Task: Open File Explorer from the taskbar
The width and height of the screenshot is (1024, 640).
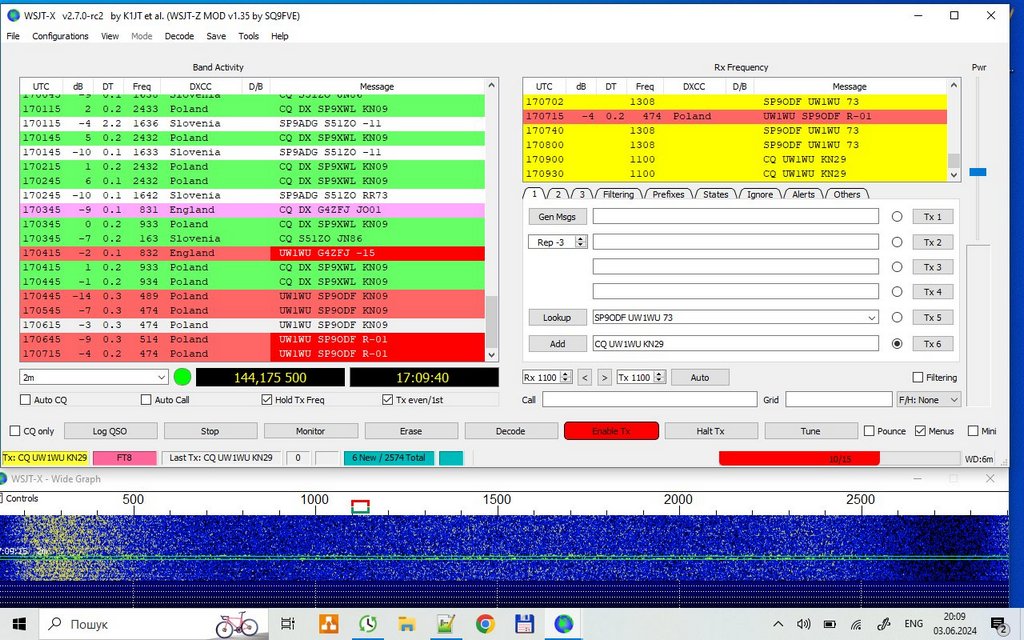Action: click(x=407, y=624)
